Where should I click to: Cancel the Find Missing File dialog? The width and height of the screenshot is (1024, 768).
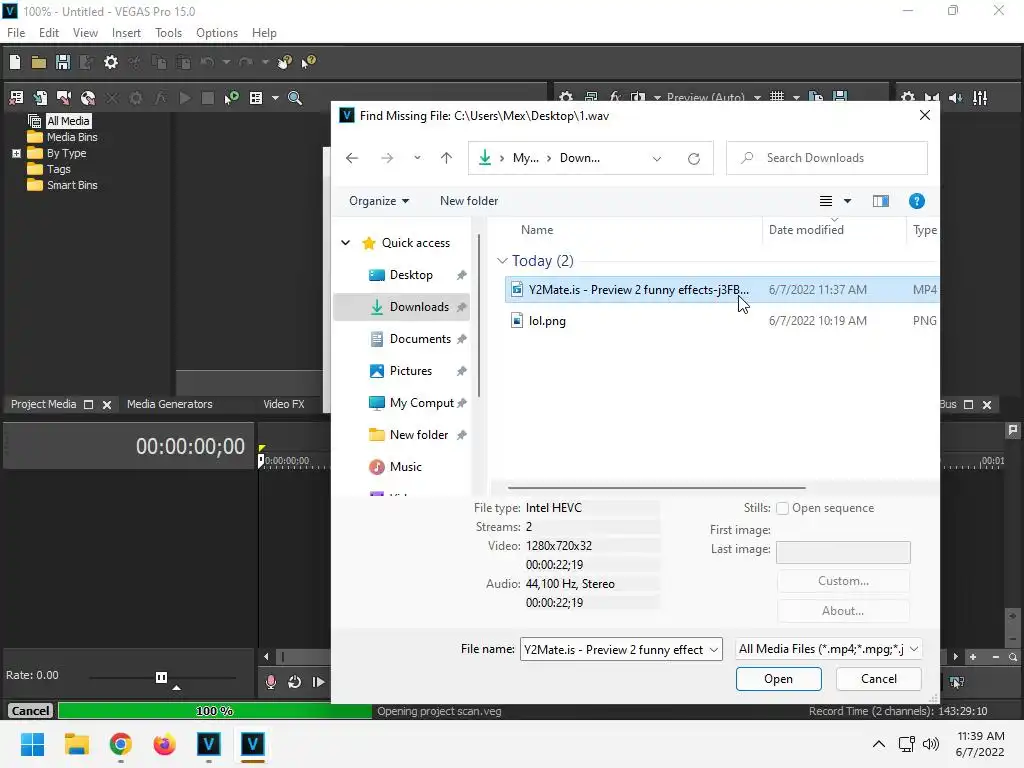click(878, 679)
